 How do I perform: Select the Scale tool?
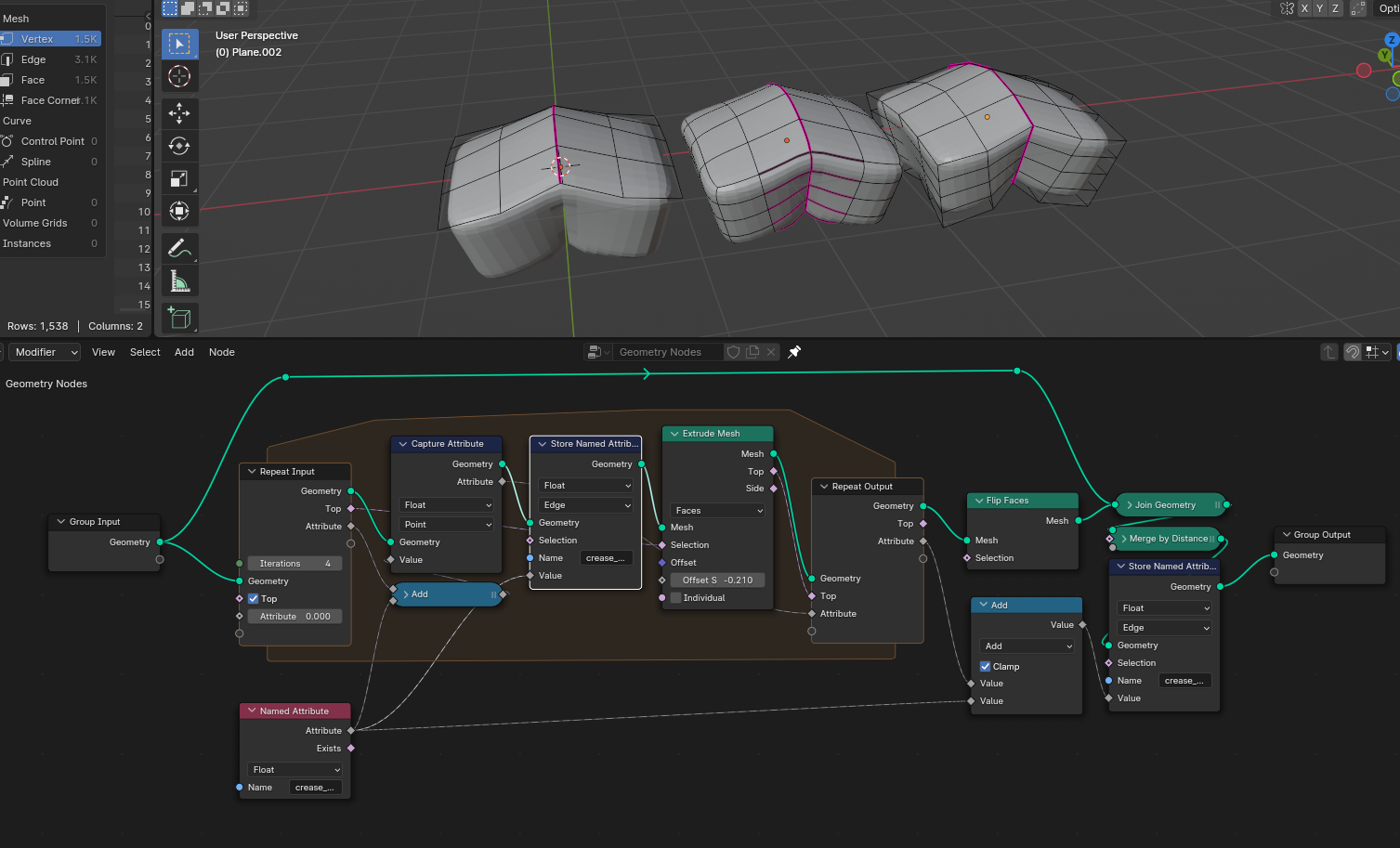coord(180,178)
